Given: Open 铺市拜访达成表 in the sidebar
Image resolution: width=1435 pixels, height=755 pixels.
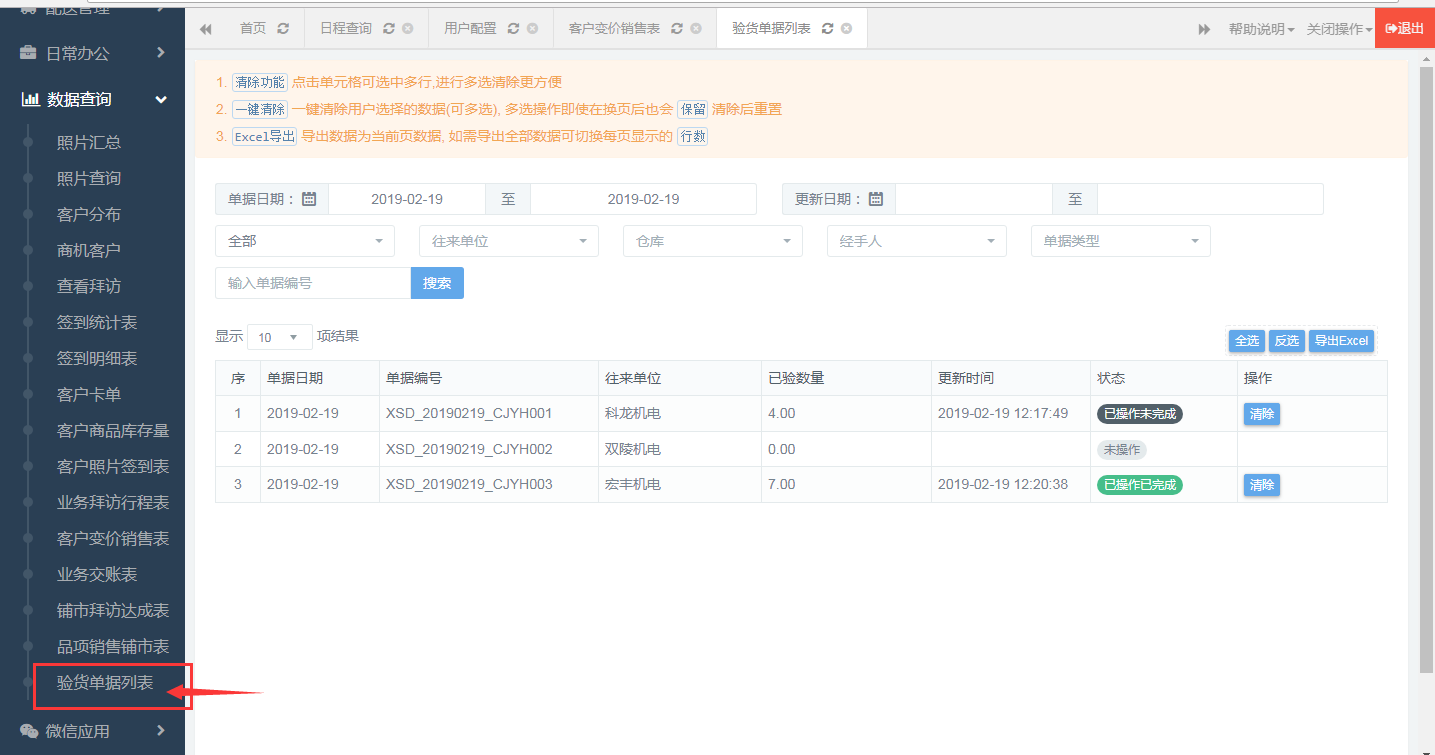Looking at the screenshot, I should click(113, 610).
